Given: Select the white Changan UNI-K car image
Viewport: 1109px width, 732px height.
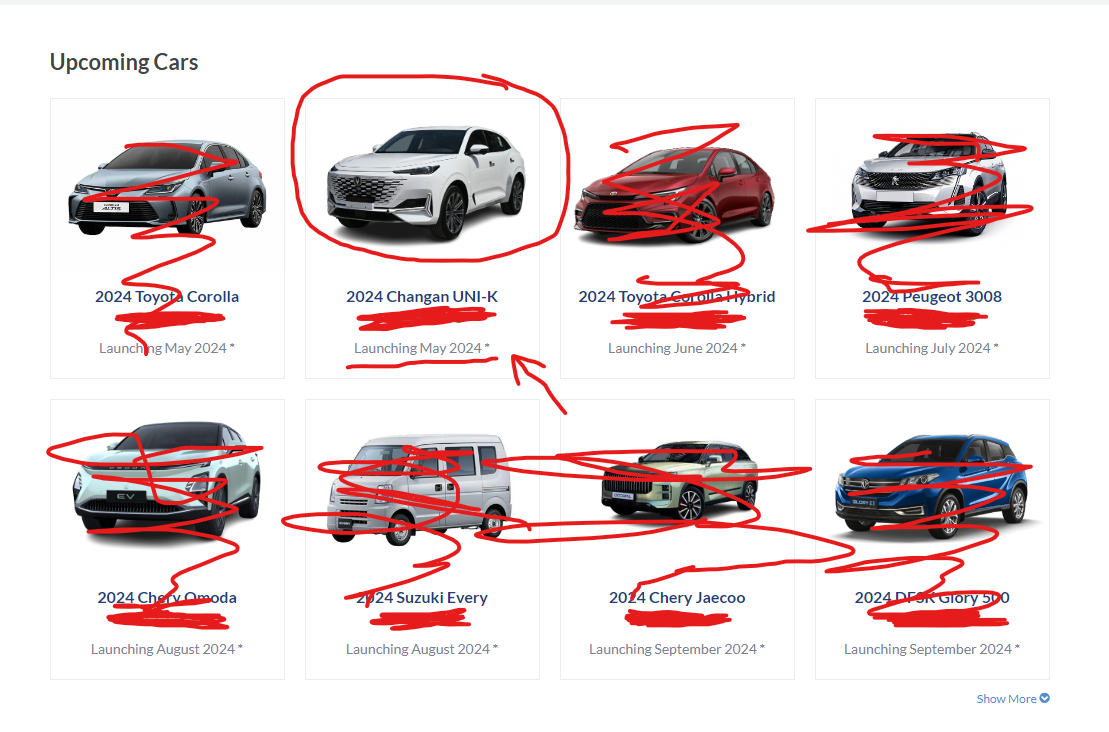Looking at the screenshot, I should click(426, 182).
